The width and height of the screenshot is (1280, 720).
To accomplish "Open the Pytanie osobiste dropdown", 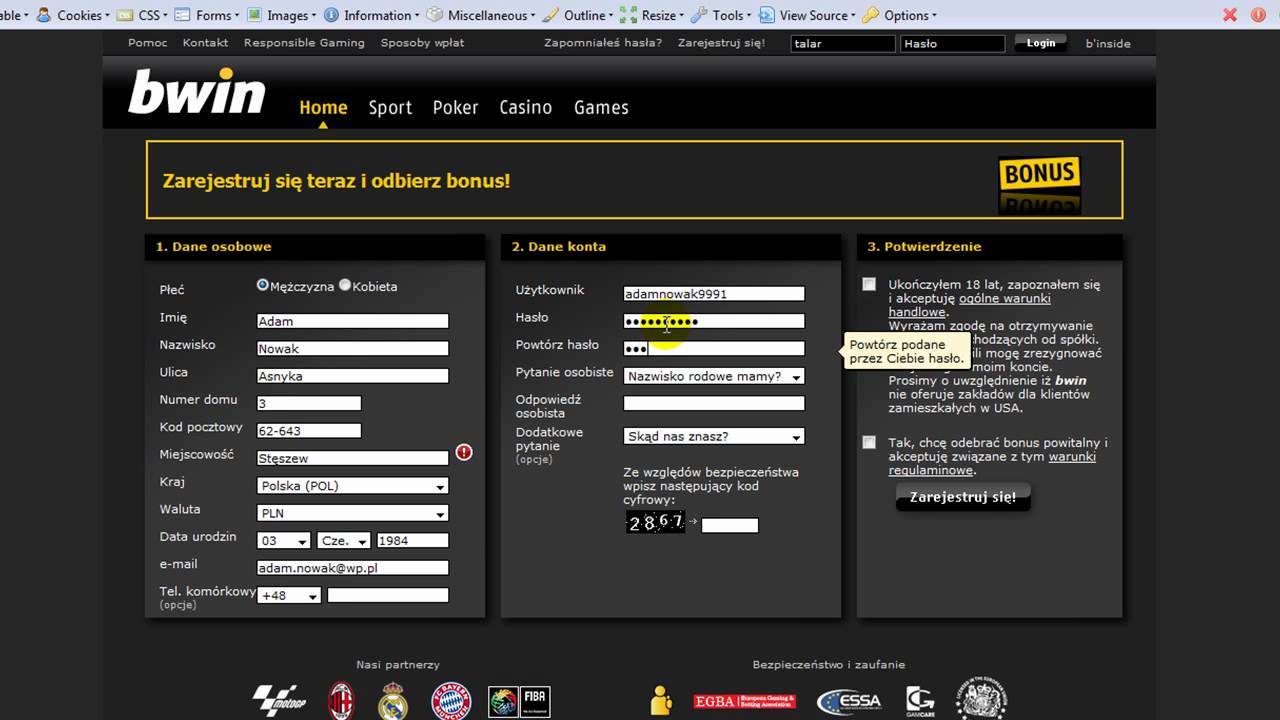I will point(714,376).
